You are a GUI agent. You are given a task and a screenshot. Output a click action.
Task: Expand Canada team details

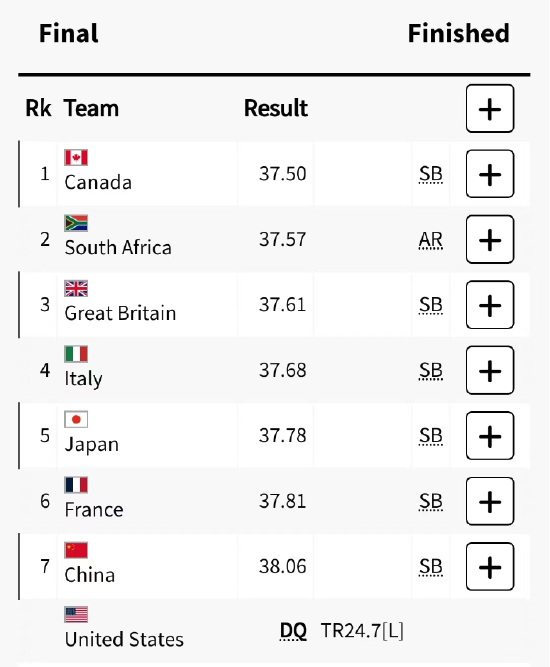pos(490,174)
